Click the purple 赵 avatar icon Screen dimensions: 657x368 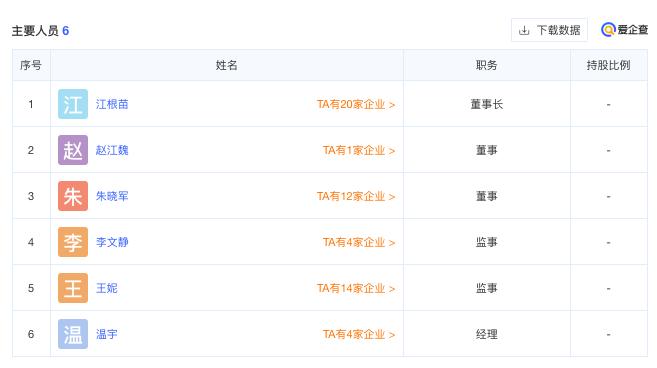pyautogui.click(x=73, y=150)
